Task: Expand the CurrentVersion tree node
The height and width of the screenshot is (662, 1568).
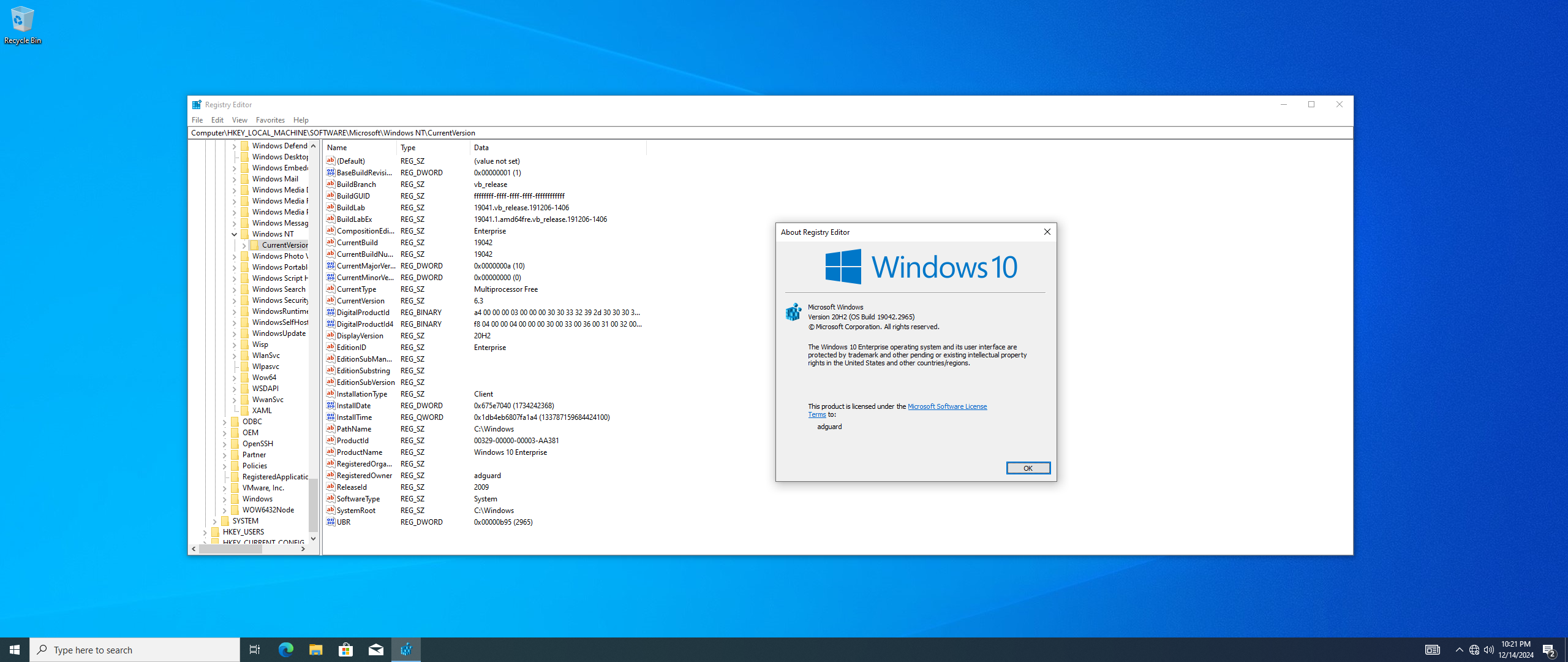Action: [244, 245]
